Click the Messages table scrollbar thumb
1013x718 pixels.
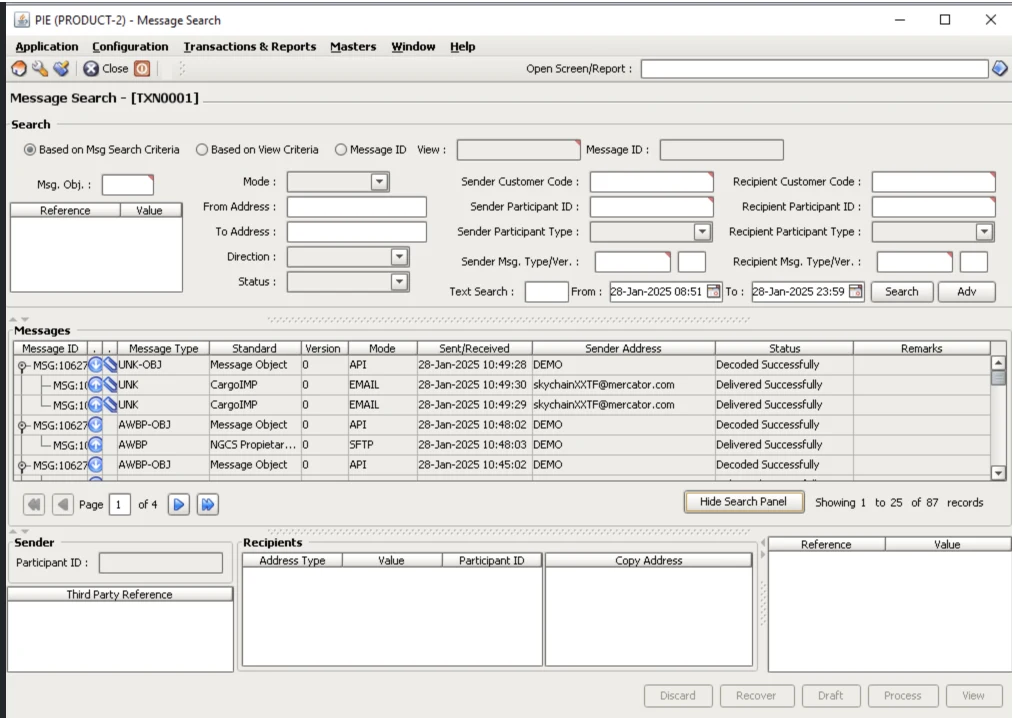point(998,377)
